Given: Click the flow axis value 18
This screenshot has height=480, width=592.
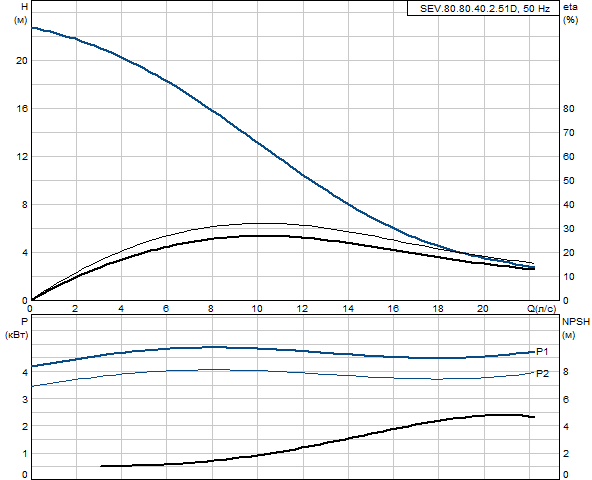Looking at the screenshot, I should tap(438, 309).
